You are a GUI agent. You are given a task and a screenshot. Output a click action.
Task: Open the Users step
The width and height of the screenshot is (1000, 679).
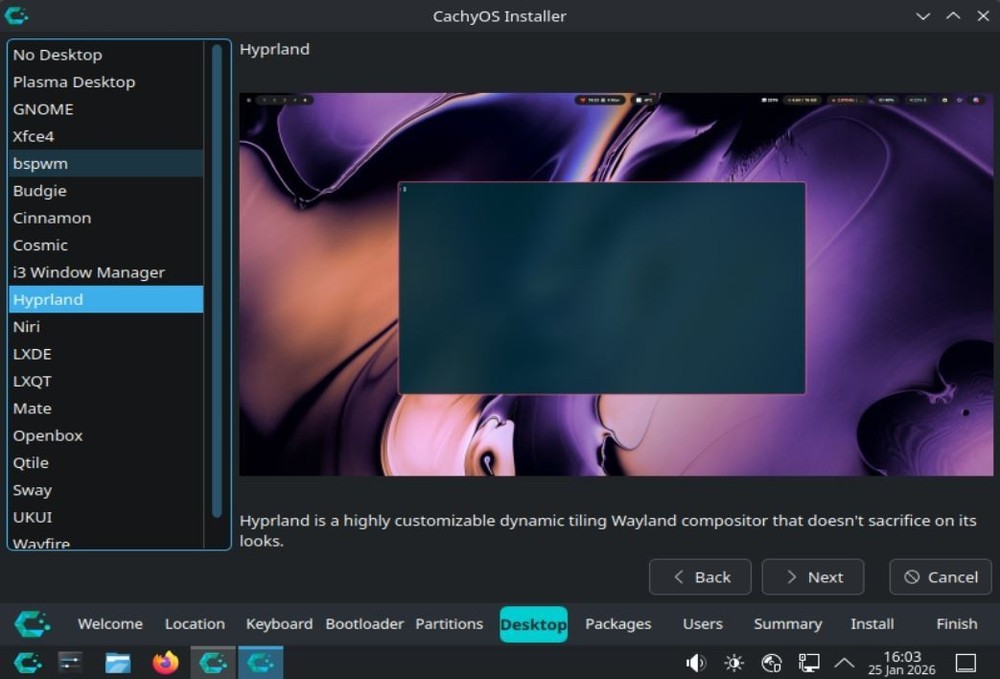[x=702, y=623]
